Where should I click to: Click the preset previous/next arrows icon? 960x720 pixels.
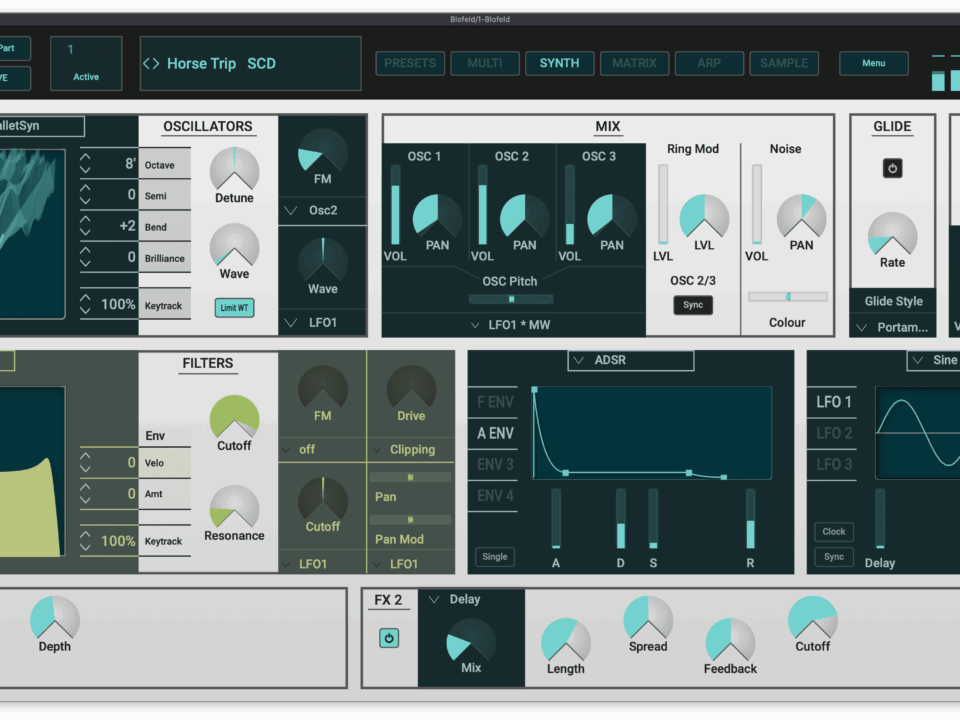(x=151, y=64)
